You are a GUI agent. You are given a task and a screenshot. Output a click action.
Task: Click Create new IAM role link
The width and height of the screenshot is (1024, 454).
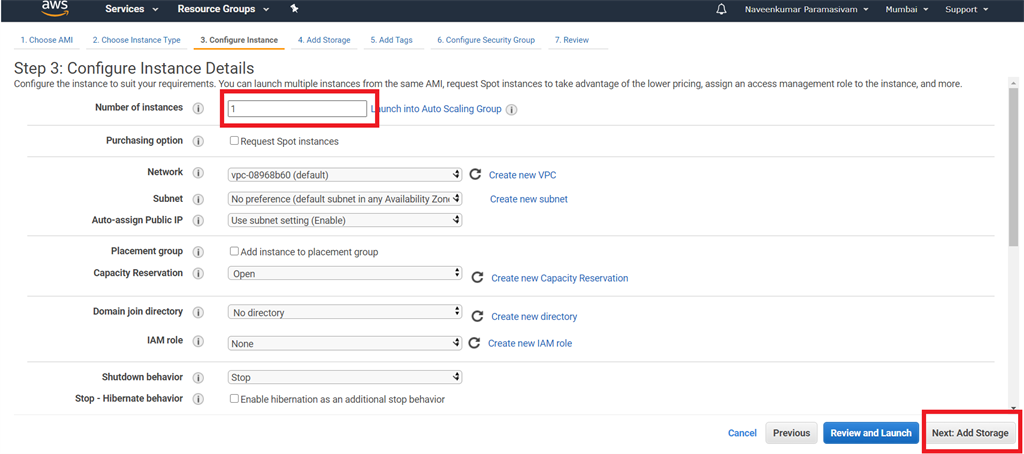point(530,343)
